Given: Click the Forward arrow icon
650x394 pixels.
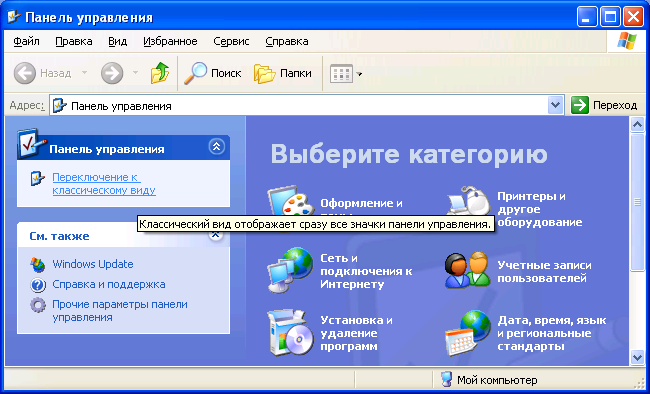Looking at the screenshot, I should click(x=112, y=73).
